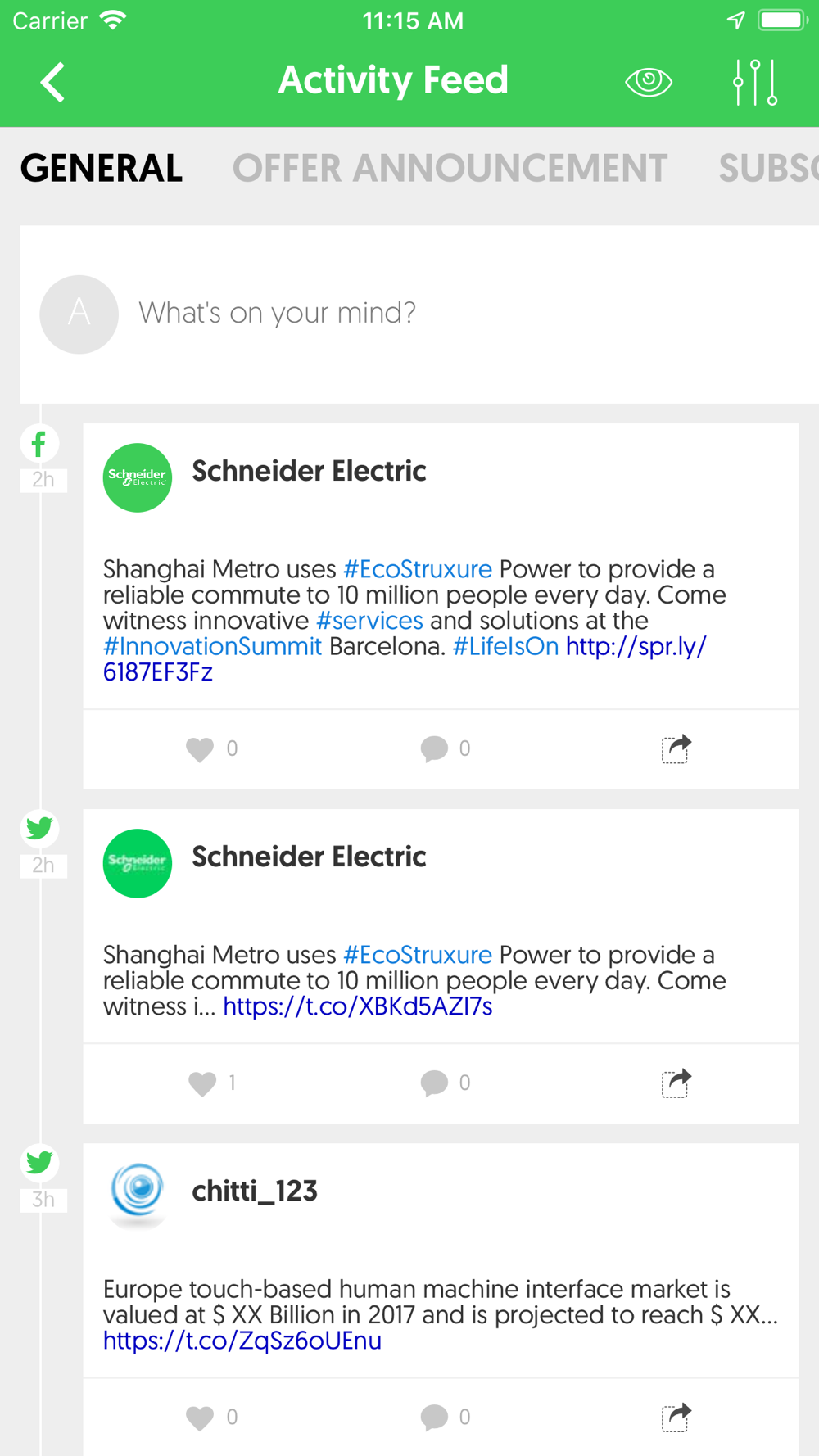Tap the back arrow in the header
This screenshot has height=1456, width=819.
pos(52,82)
